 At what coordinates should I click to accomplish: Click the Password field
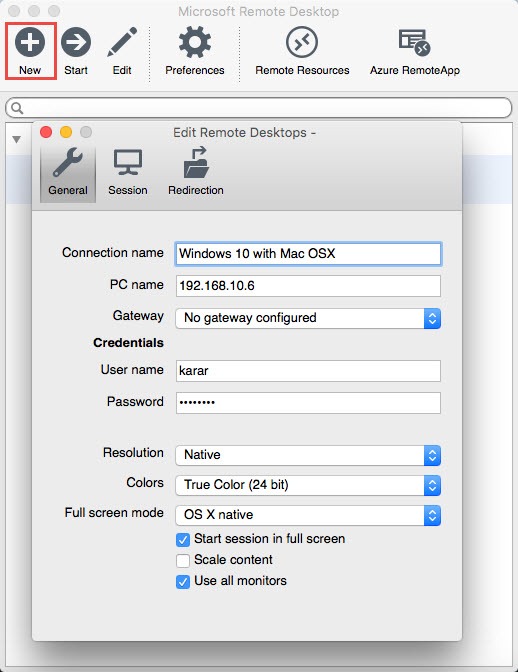point(308,402)
